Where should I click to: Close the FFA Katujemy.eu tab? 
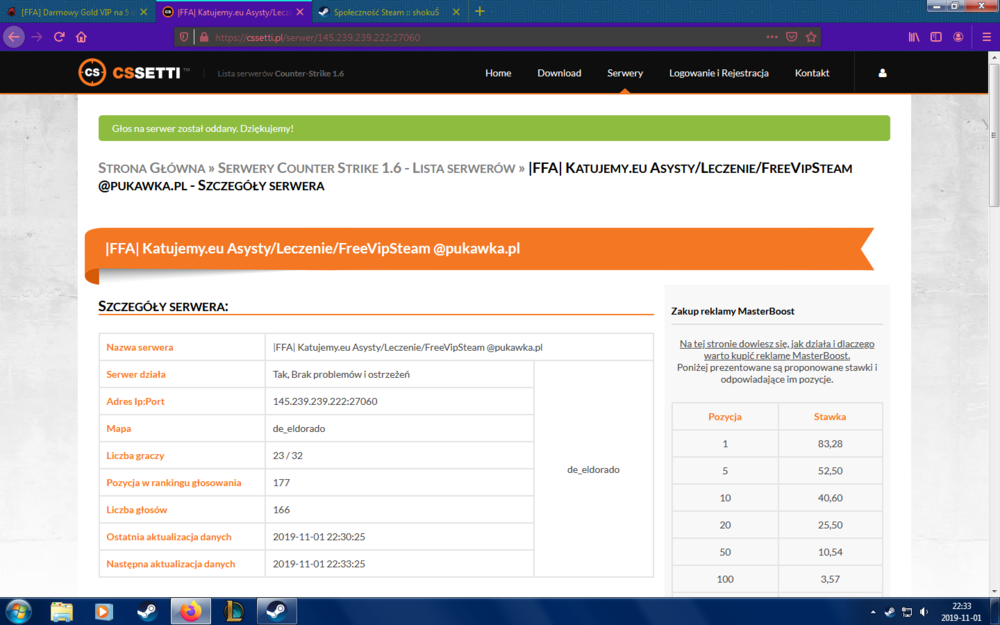tap(300, 12)
